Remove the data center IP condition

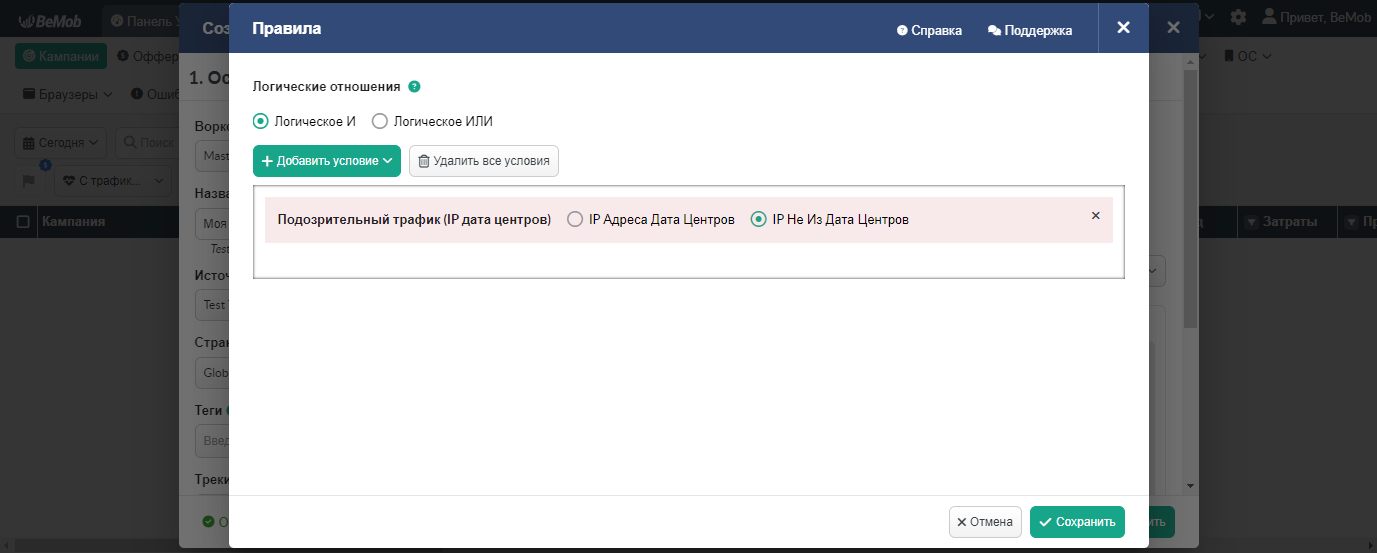coord(1095,215)
